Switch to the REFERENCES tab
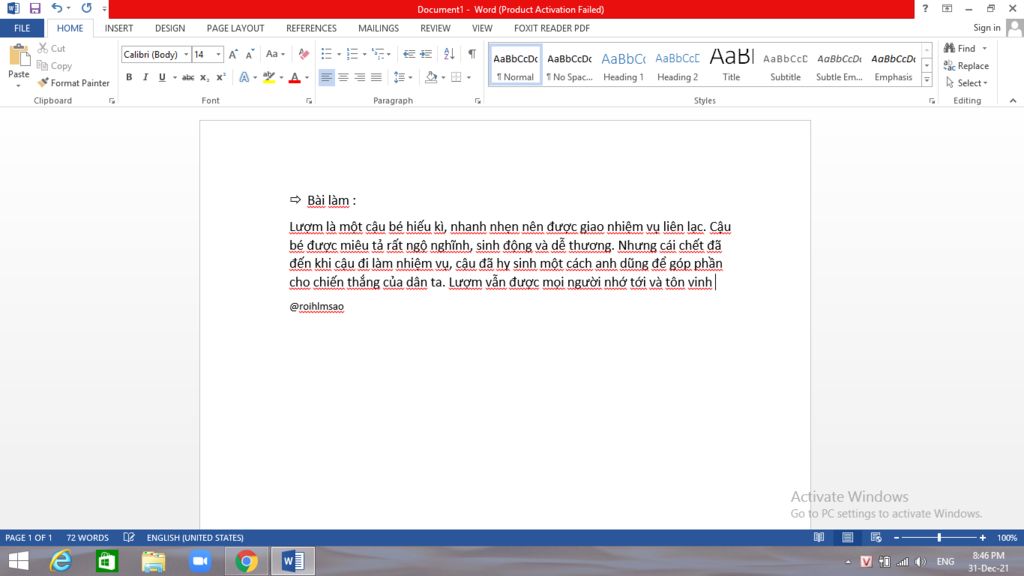 311,28
